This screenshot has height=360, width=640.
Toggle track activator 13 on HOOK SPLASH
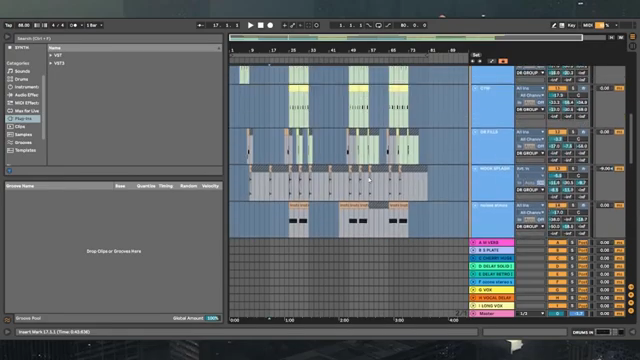tap(557, 168)
